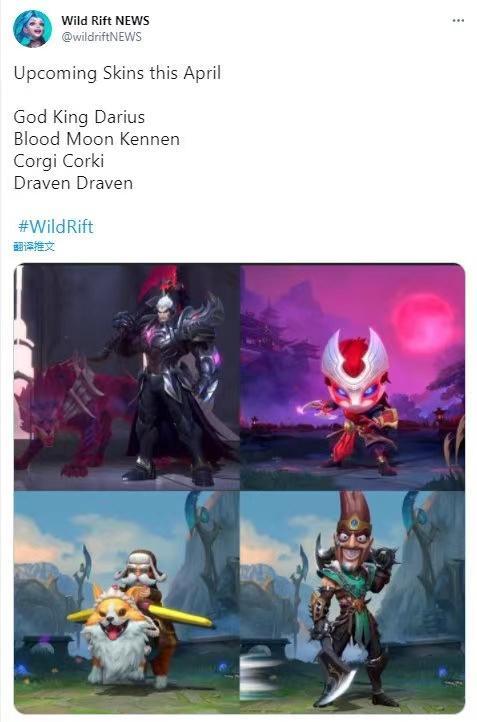Click the 'Upcoming Skins this April' text
This screenshot has width=477, height=722.
(x=117, y=73)
